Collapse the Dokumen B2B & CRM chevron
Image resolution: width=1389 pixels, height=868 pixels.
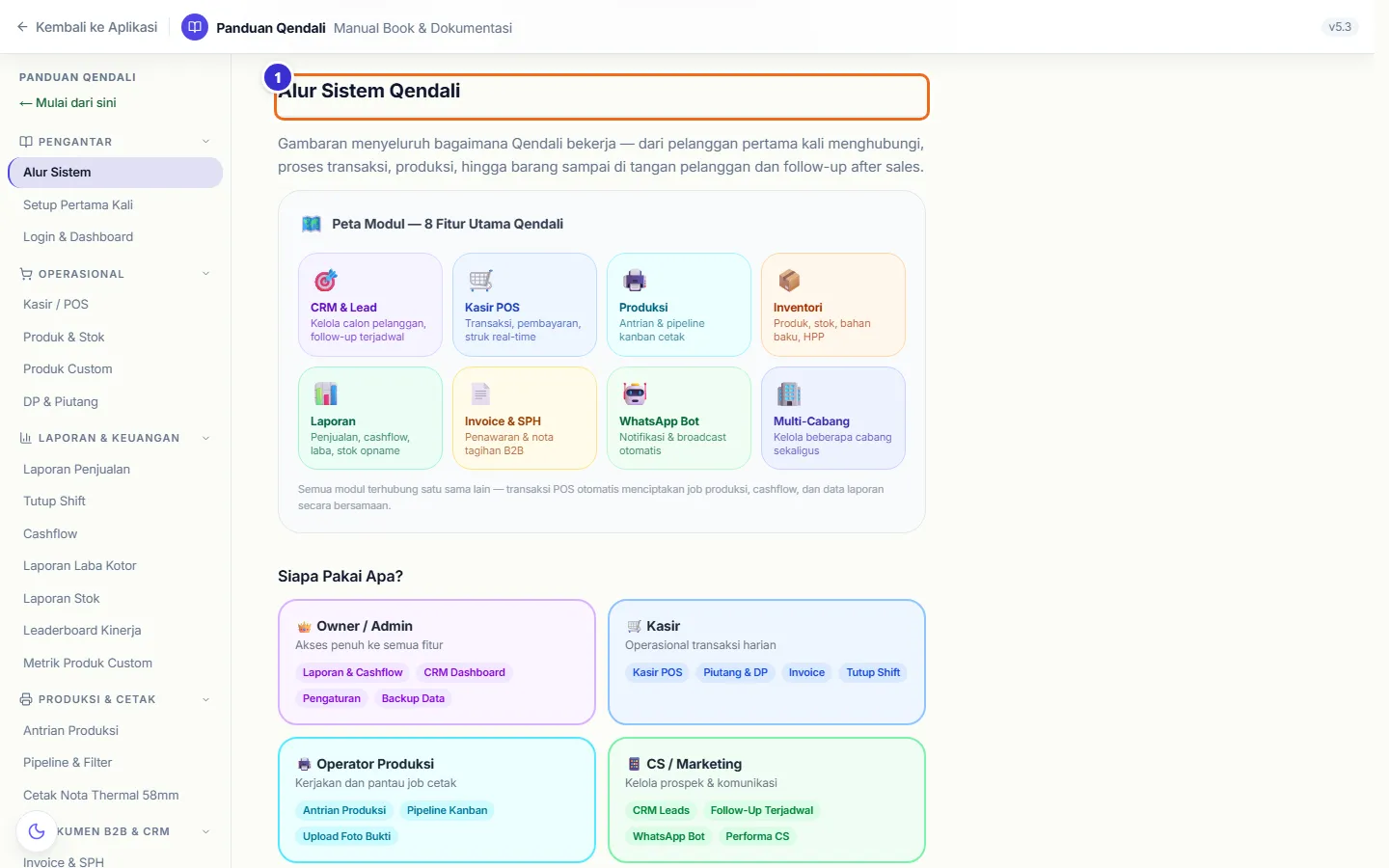pyautogui.click(x=205, y=831)
